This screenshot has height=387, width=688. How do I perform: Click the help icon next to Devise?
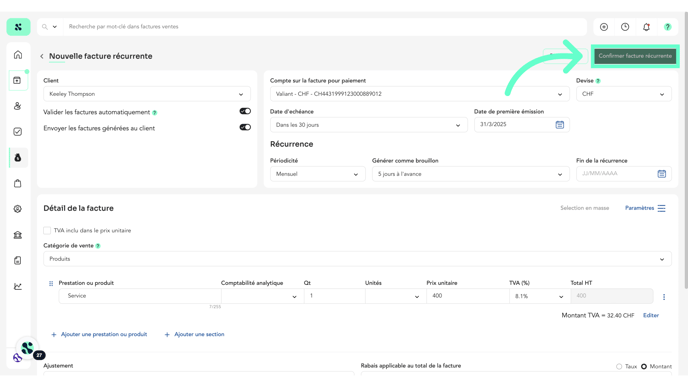coord(598,81)
